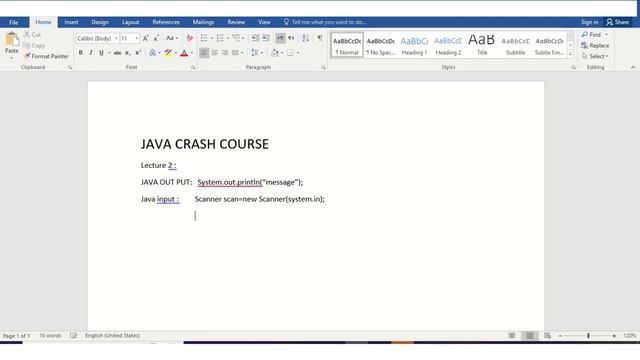Click the word count in status bar
The height and width of the screenshot is (360, 640).
click(50, 336)
